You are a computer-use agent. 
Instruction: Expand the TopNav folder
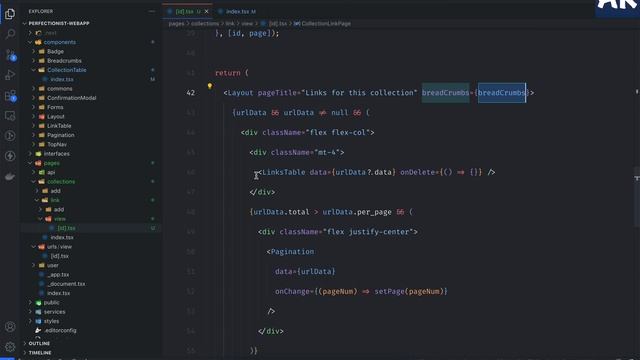(57, 144)
